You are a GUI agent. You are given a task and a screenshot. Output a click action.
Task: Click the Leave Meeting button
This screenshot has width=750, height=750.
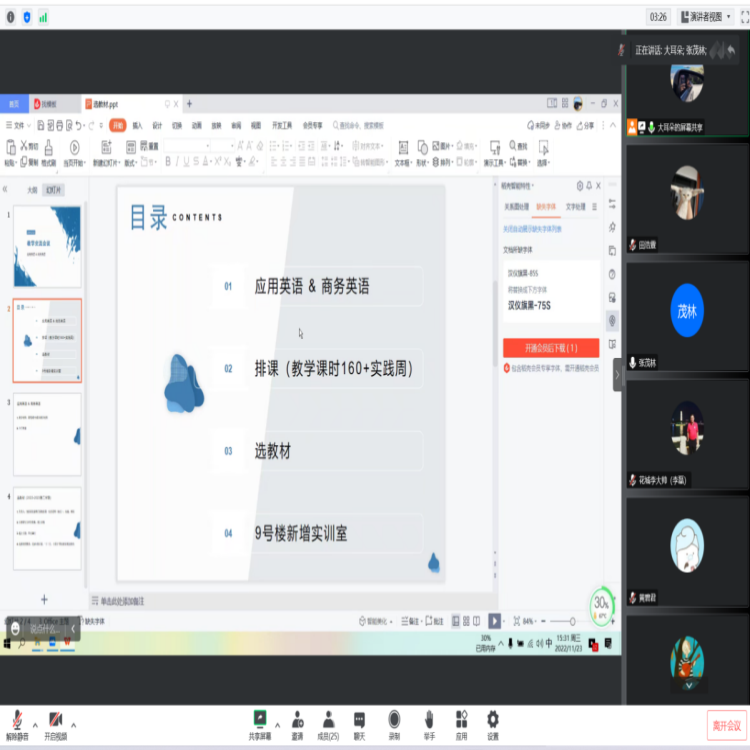coord(726,725)
